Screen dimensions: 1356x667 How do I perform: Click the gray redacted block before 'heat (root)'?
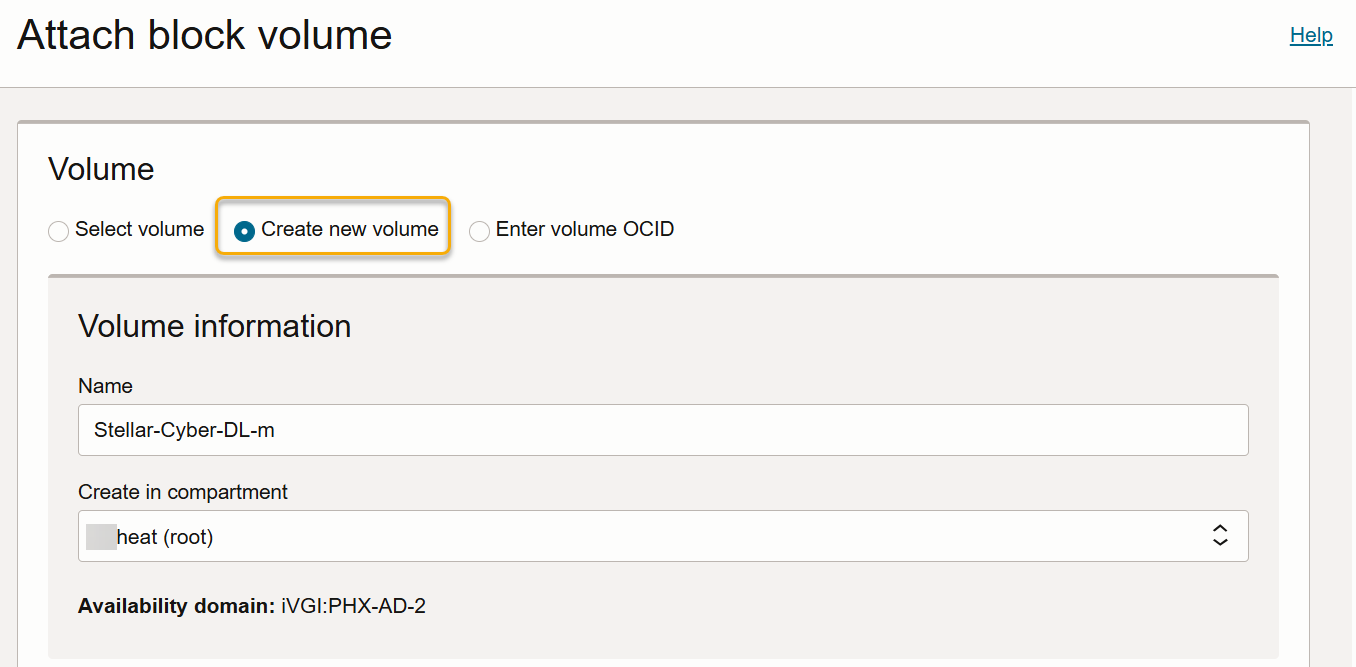coord(101,536)
